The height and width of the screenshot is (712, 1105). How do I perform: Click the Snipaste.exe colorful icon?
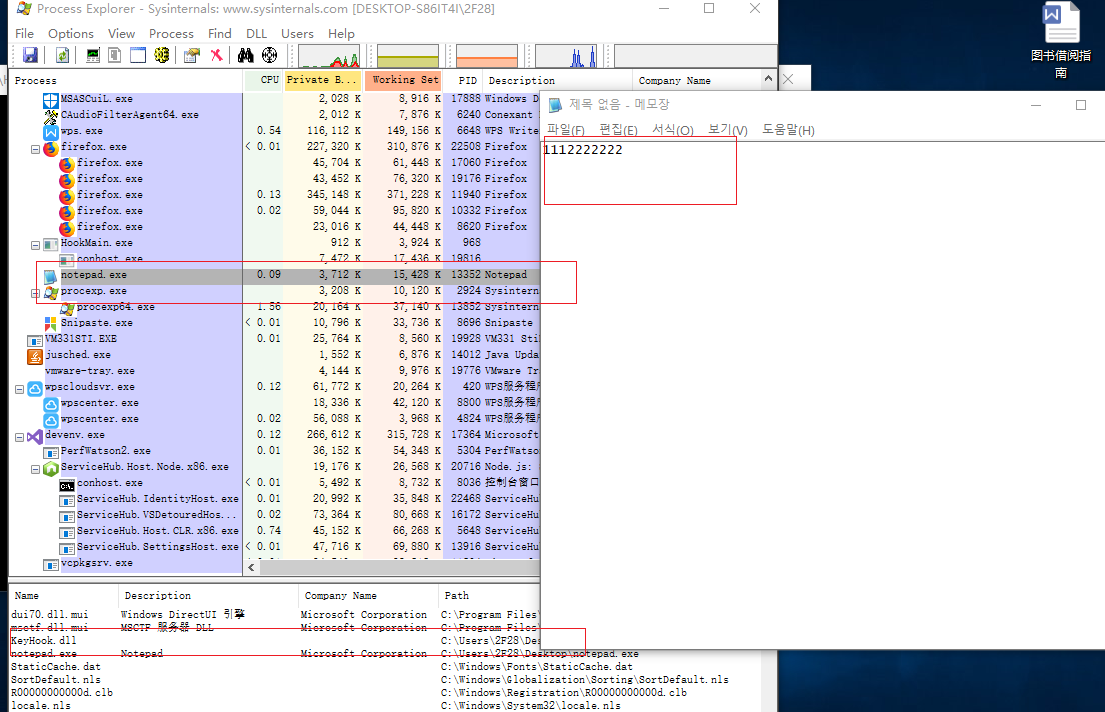point(51,324)
